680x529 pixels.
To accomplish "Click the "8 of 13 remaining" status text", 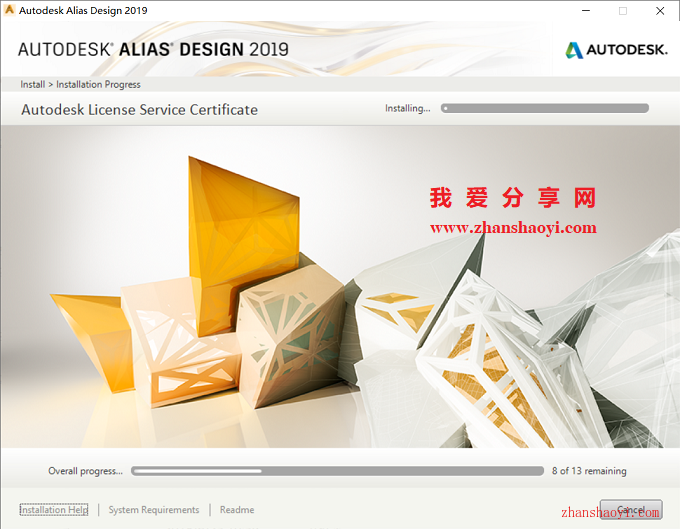I will (x=589, y=471).
